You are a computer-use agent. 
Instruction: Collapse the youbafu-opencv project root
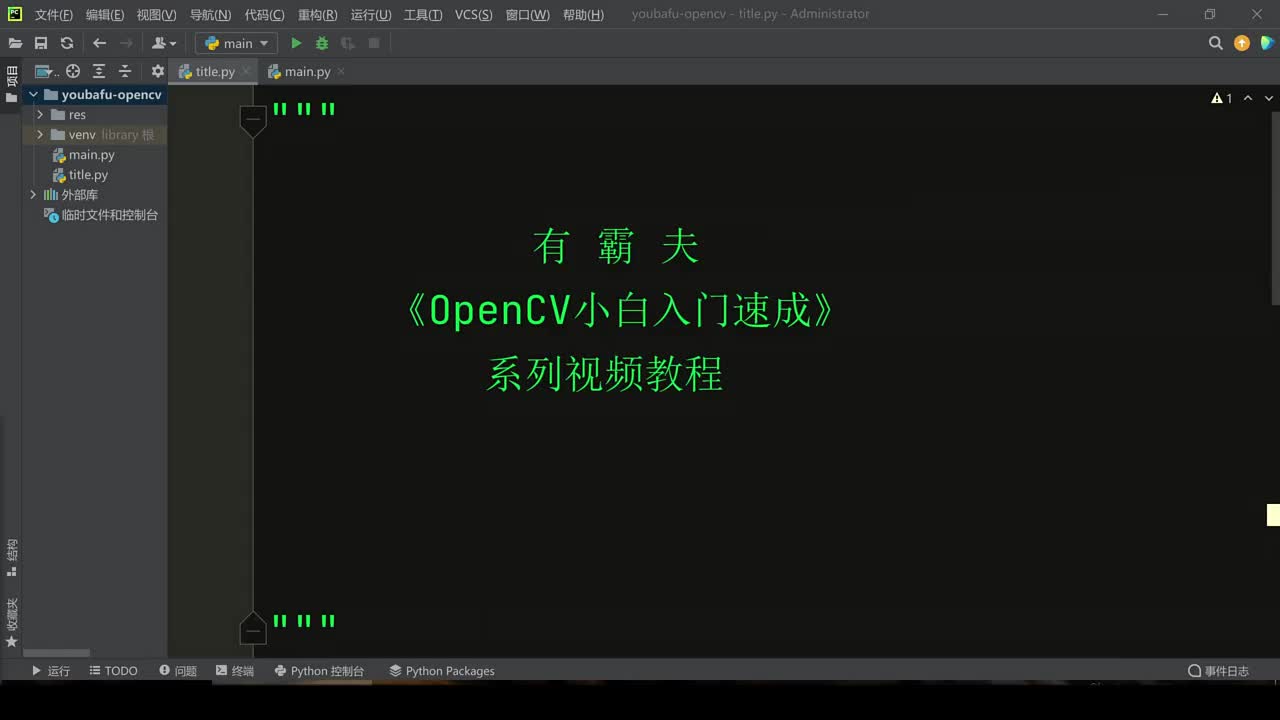pyautogui.click(x=33, y=95)
